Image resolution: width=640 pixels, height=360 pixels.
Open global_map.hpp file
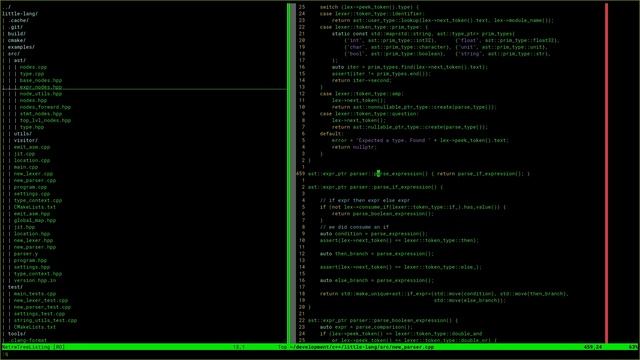[35, 221]
